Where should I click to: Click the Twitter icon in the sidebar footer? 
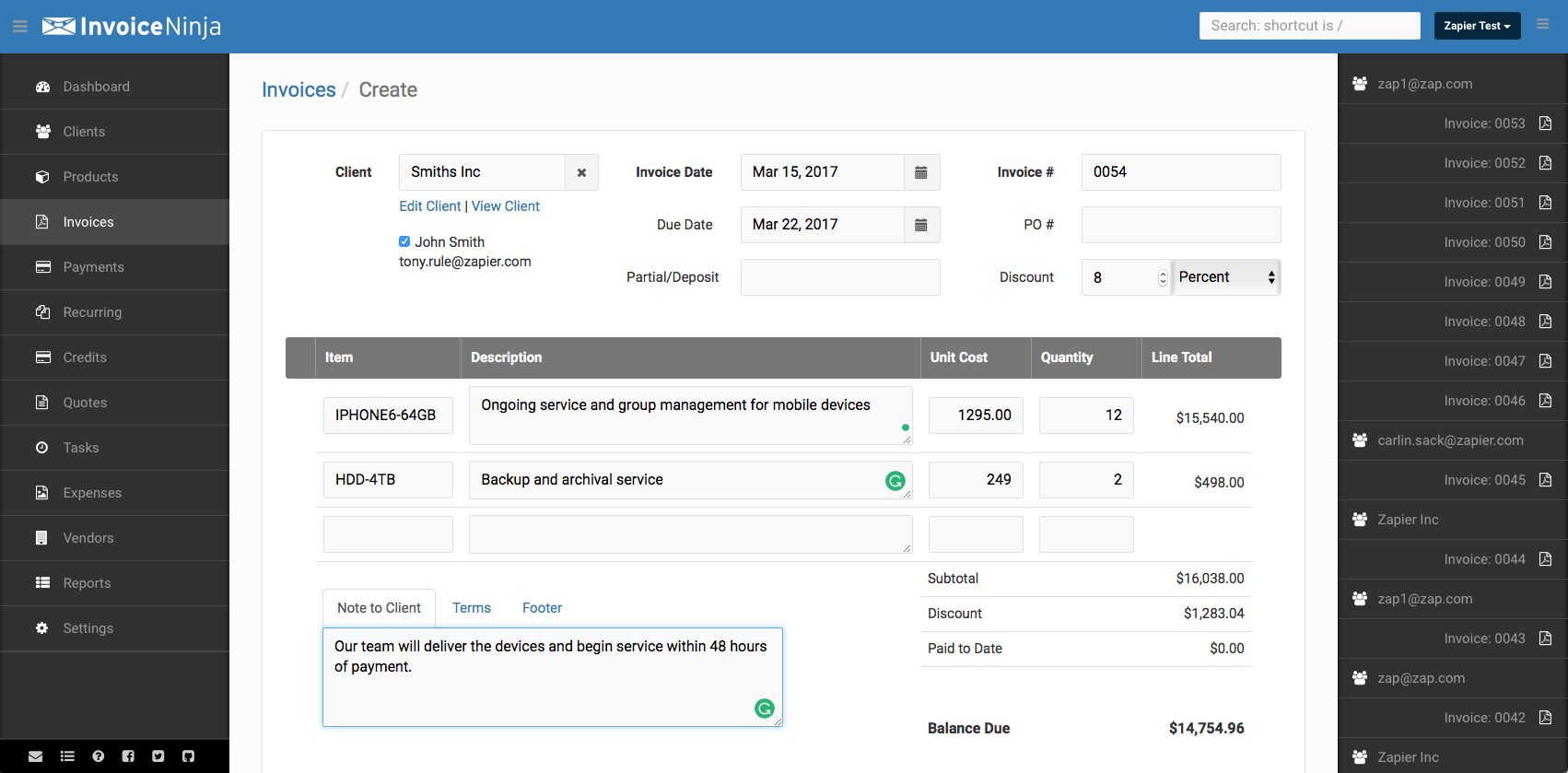pos(158,756)
